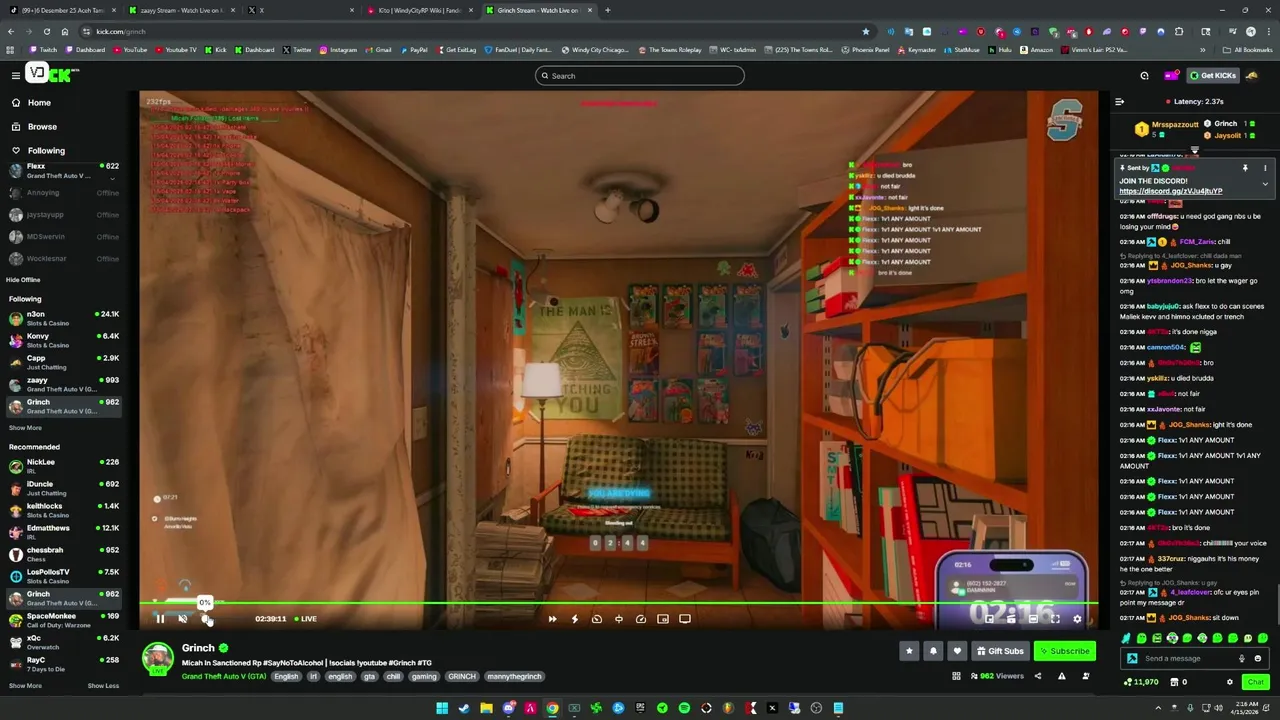Adjust the volume slider knob at 0%
The width and height of the screenshot is (1280, 720).
205,619
